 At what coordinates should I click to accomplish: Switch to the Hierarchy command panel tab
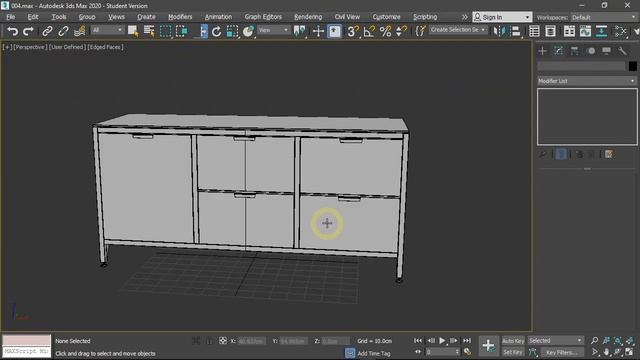point(574,51)
